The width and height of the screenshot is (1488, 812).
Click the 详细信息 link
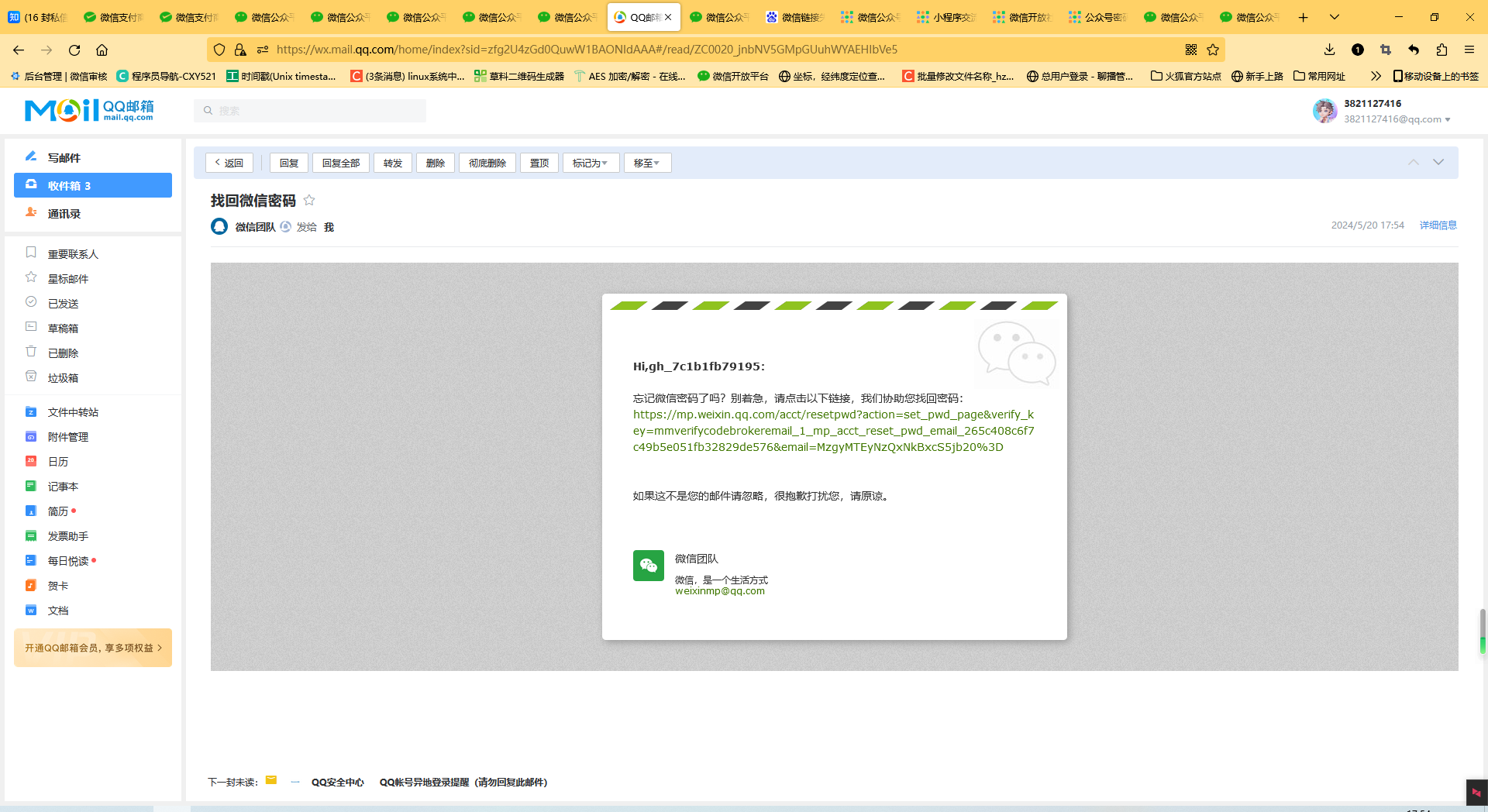(x=1438, y=225)
